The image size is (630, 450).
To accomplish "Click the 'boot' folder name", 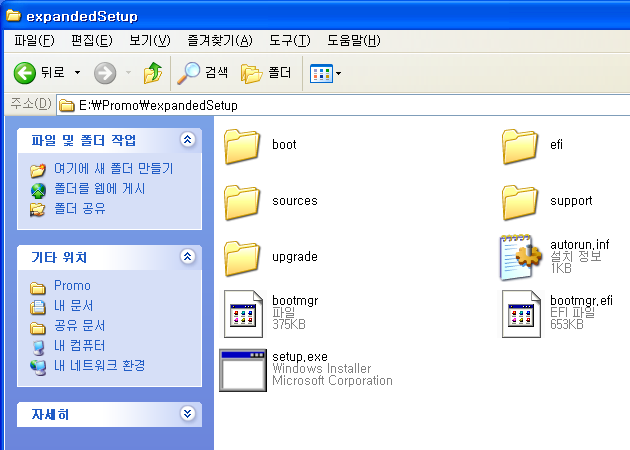I will (284, 144).
